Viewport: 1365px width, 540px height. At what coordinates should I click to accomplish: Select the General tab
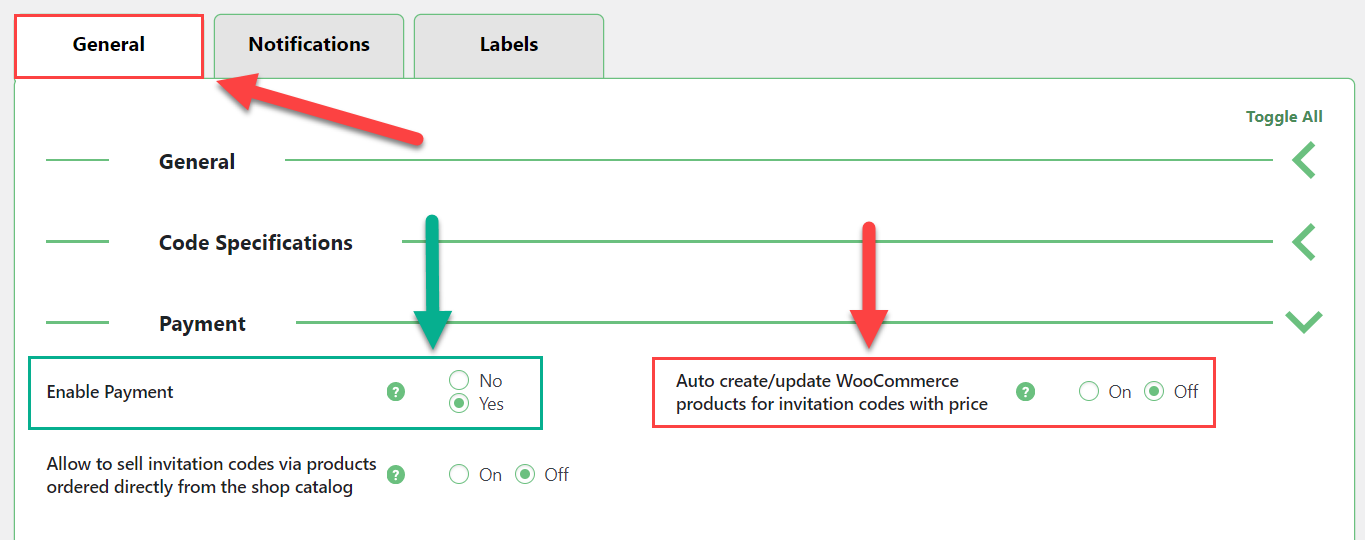tap(109, 45)
